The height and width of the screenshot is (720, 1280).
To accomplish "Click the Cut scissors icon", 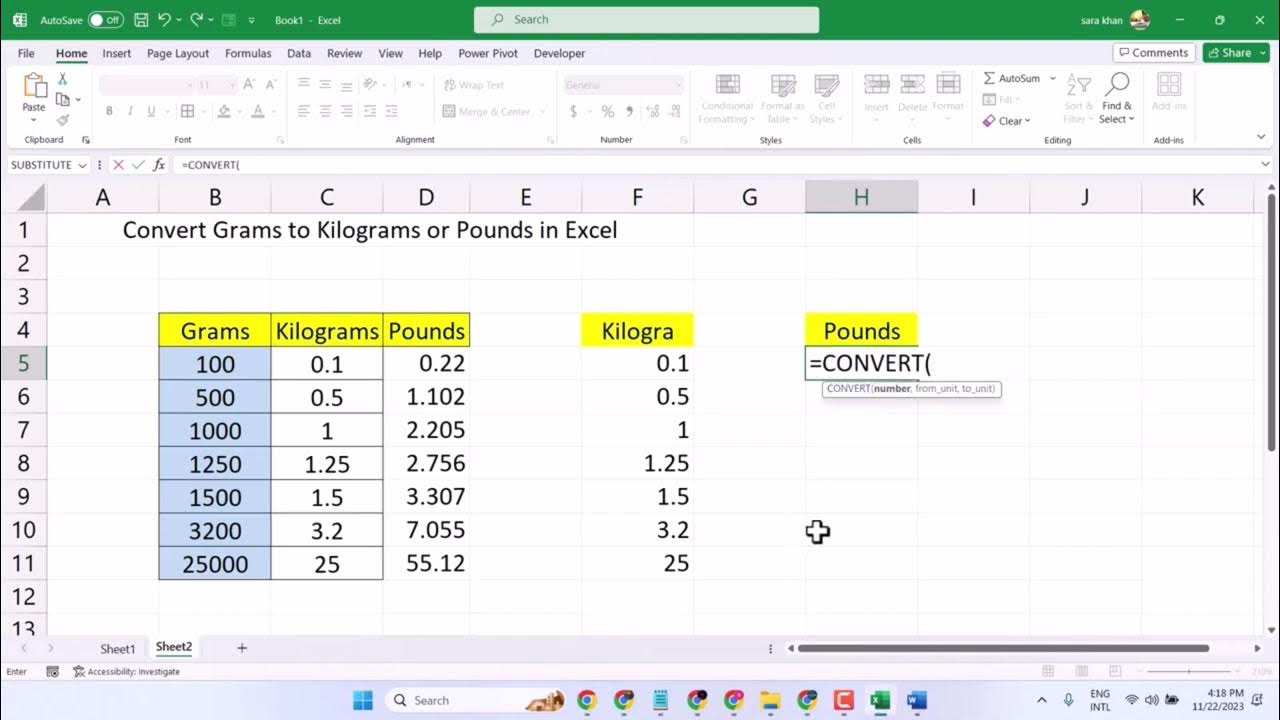I will [x=62, y=79].
